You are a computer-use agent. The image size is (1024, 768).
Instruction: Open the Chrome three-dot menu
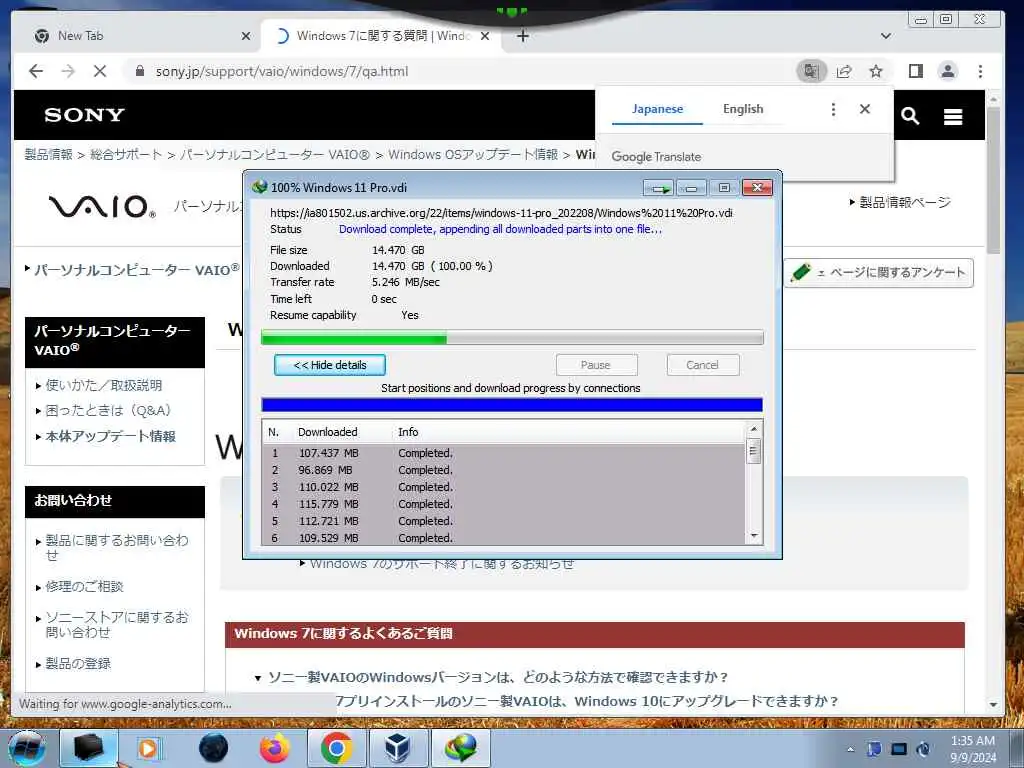point(980,71)
